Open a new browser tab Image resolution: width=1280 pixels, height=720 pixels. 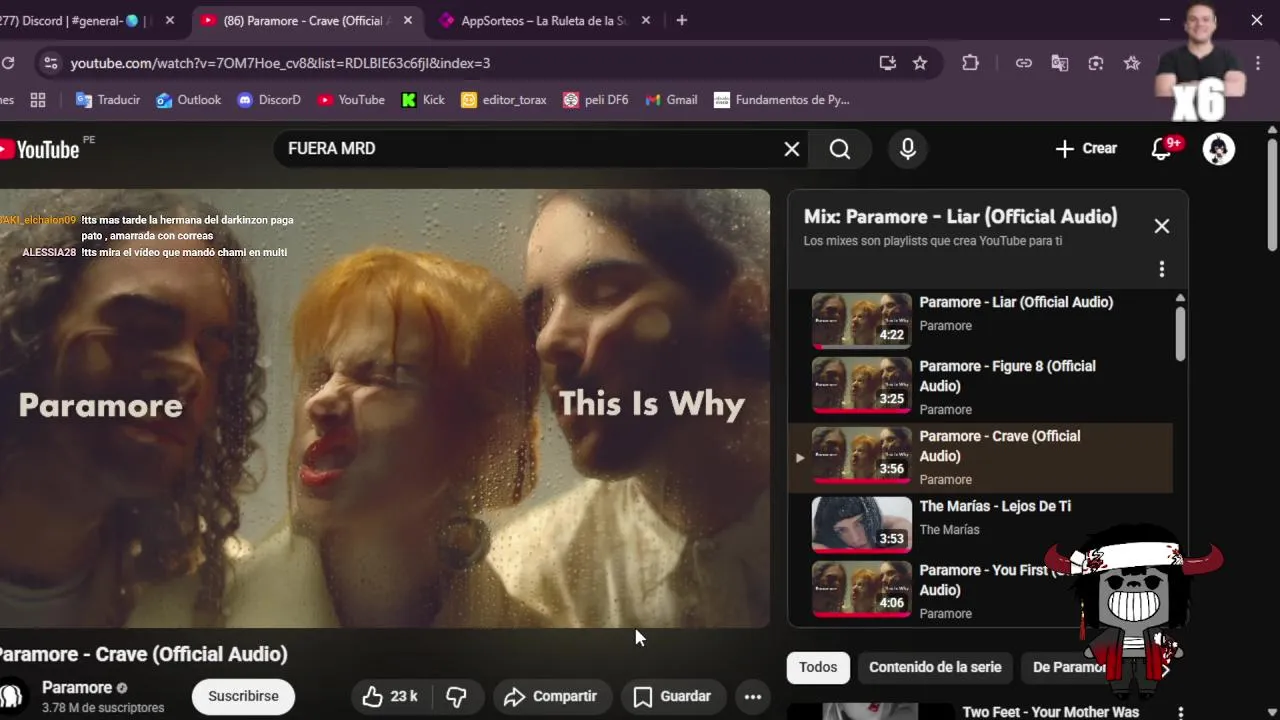681,20
